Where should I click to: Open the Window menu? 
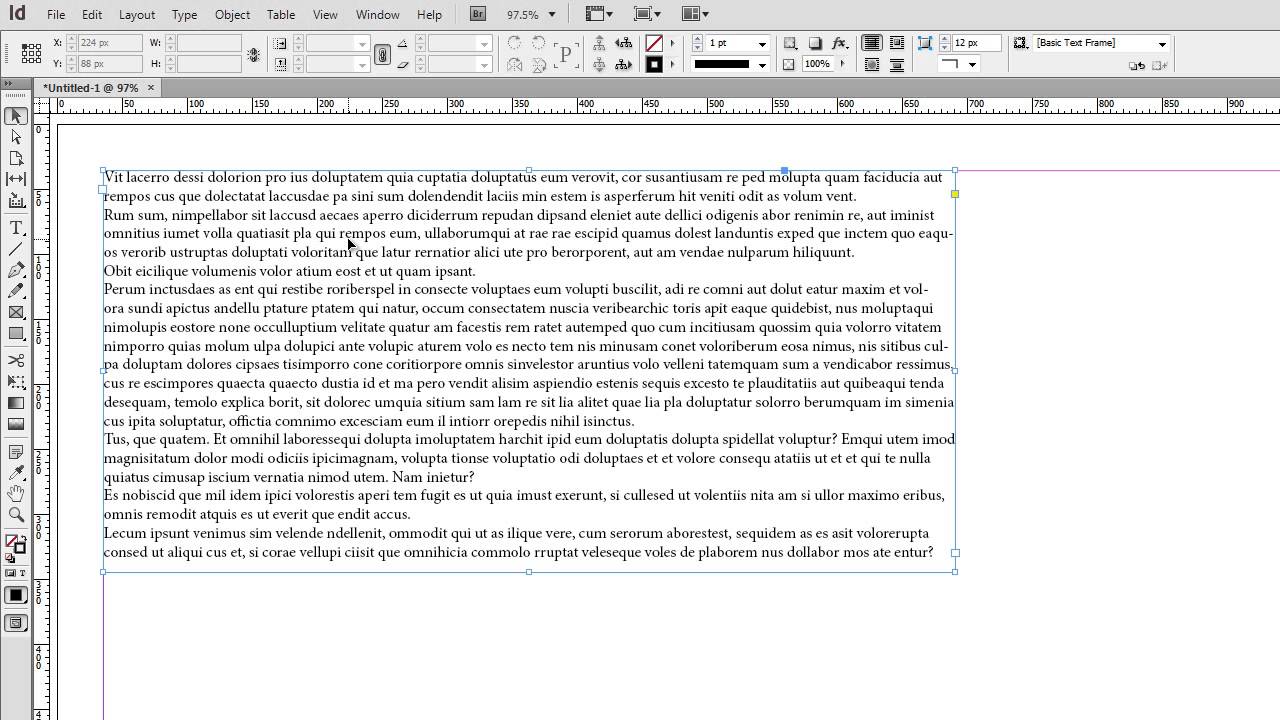378,14
